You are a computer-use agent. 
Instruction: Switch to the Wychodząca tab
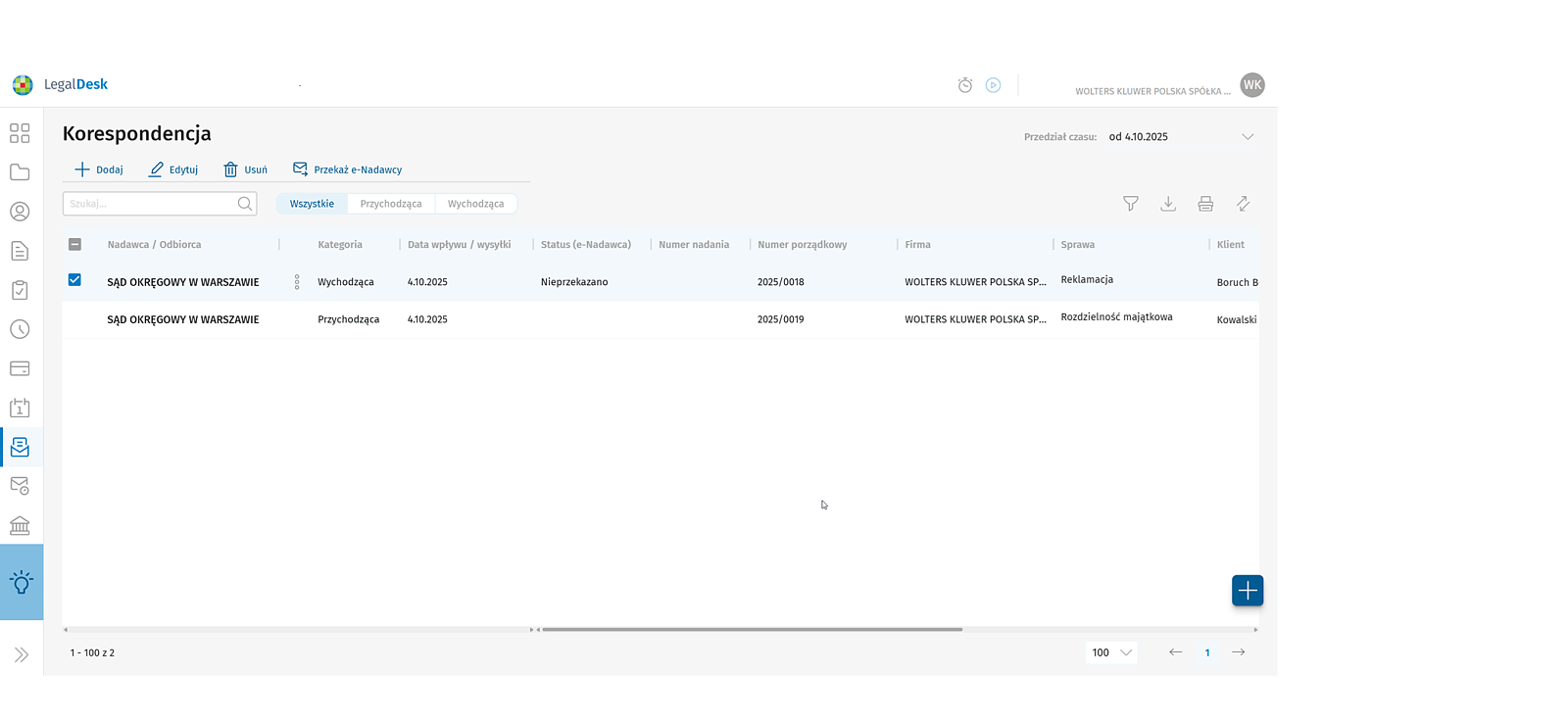pos(475,204)
